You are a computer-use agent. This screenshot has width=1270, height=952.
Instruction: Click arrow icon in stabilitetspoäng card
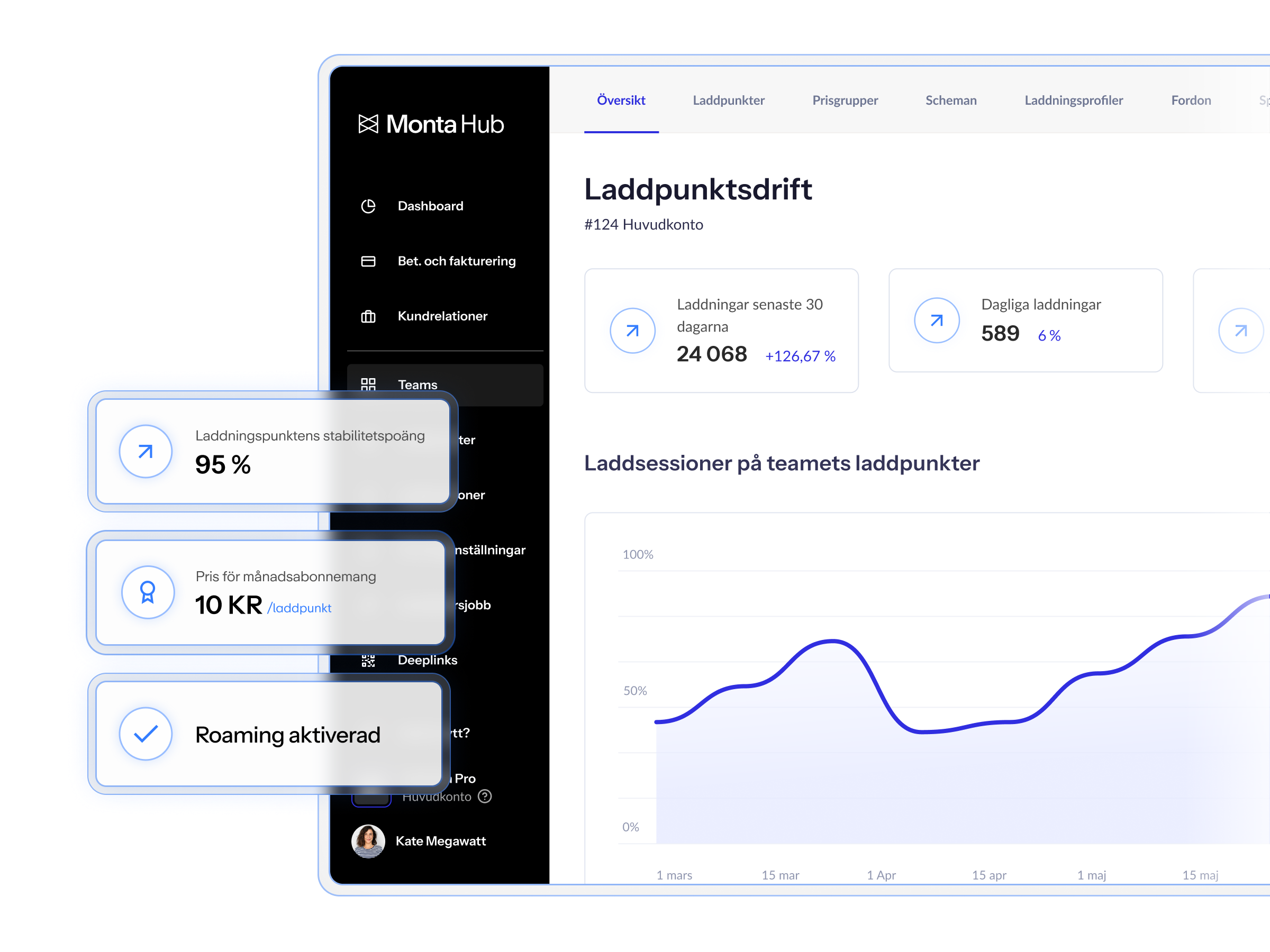pos(146,451)
